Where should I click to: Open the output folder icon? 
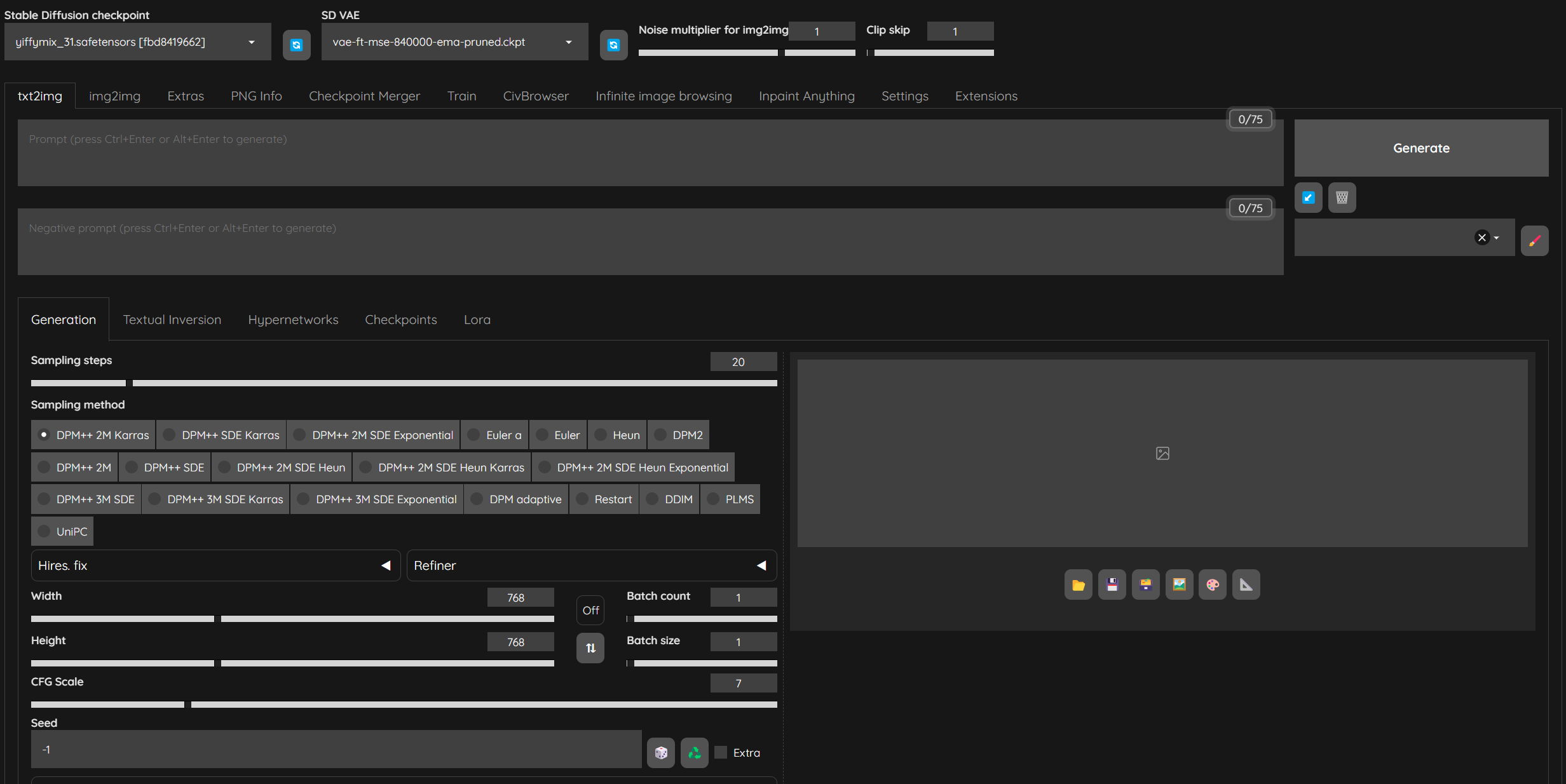coord(1078,585)
